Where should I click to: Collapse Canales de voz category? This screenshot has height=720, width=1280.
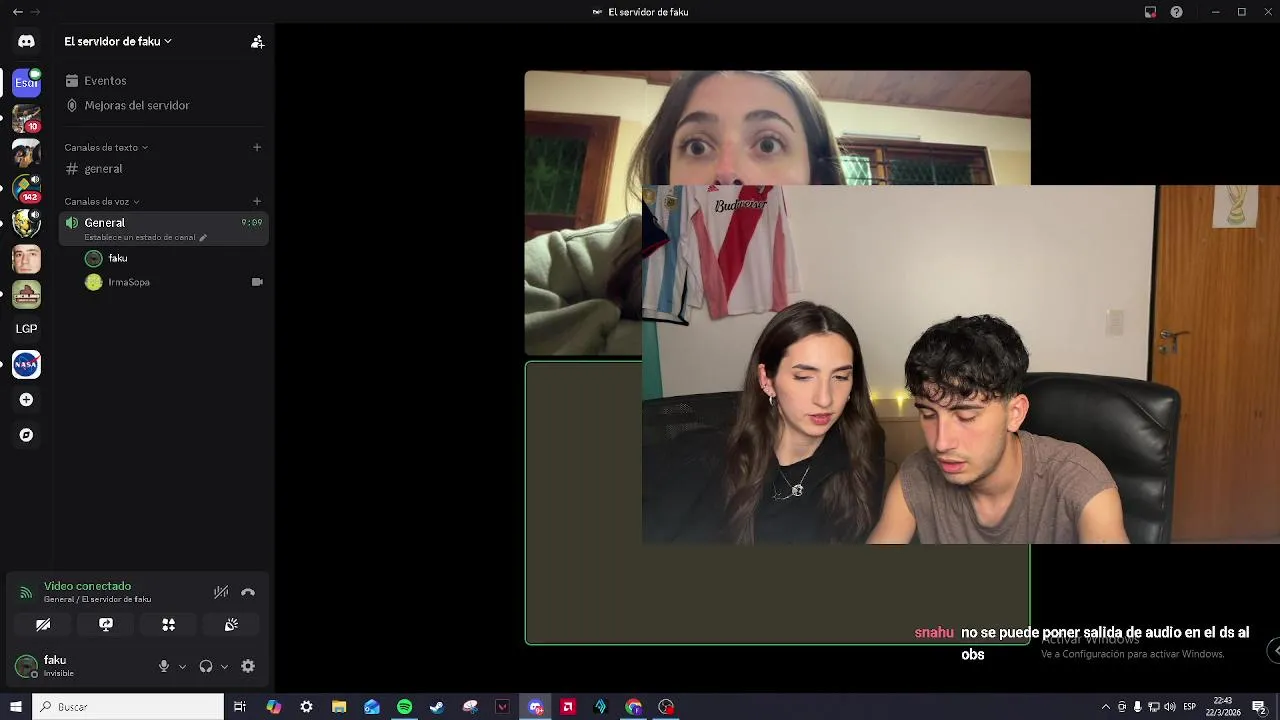[x=102, y=202]
